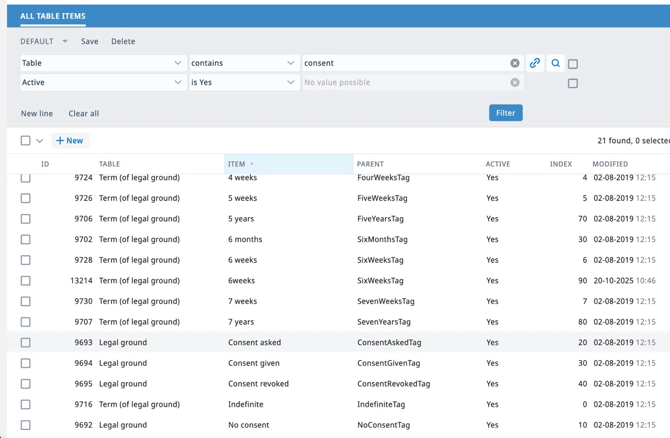
Task: Tick the select-all rows checkbox
Action: (x=26, y=141)
